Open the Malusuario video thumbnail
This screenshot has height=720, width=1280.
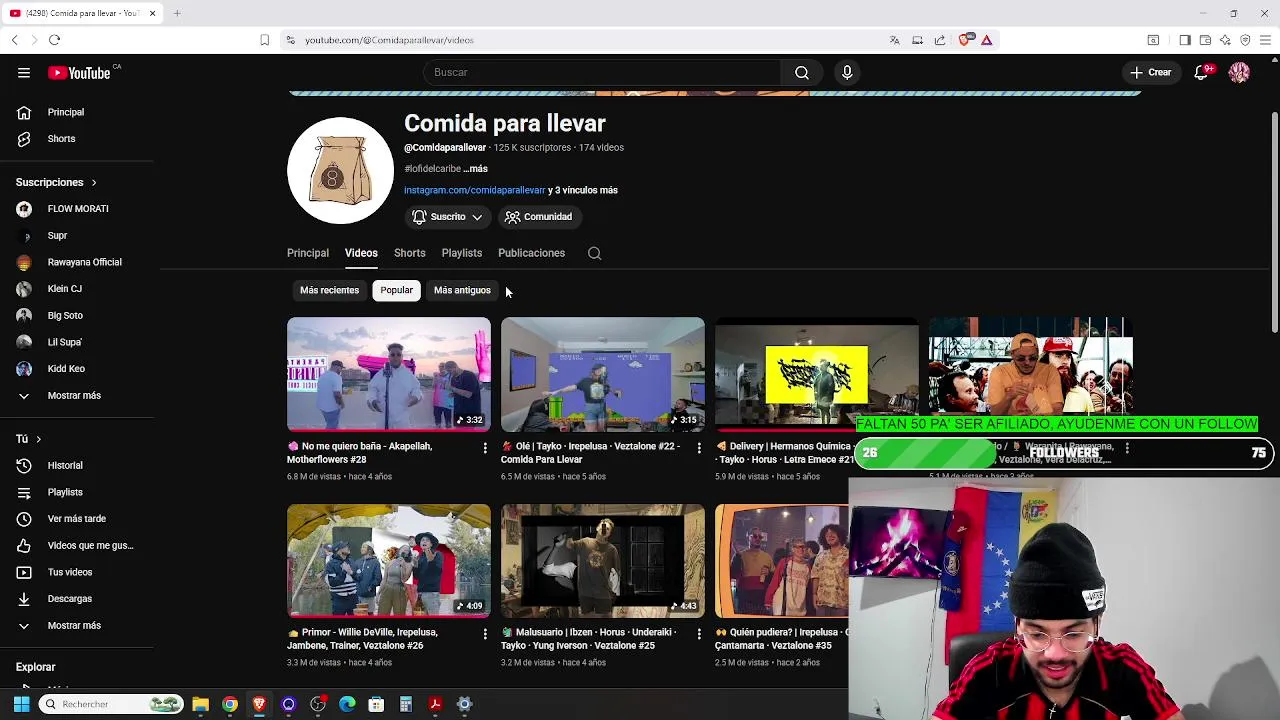[x=603, y=560]
